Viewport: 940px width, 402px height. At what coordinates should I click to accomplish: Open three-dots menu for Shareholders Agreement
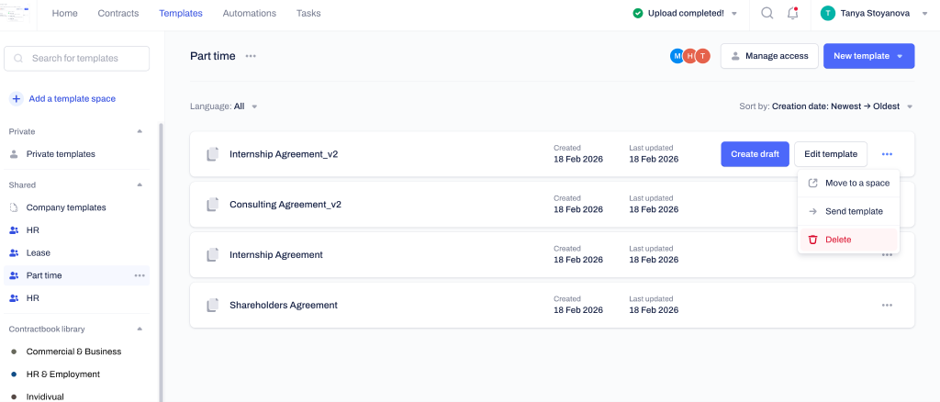(x=887, y=305)
